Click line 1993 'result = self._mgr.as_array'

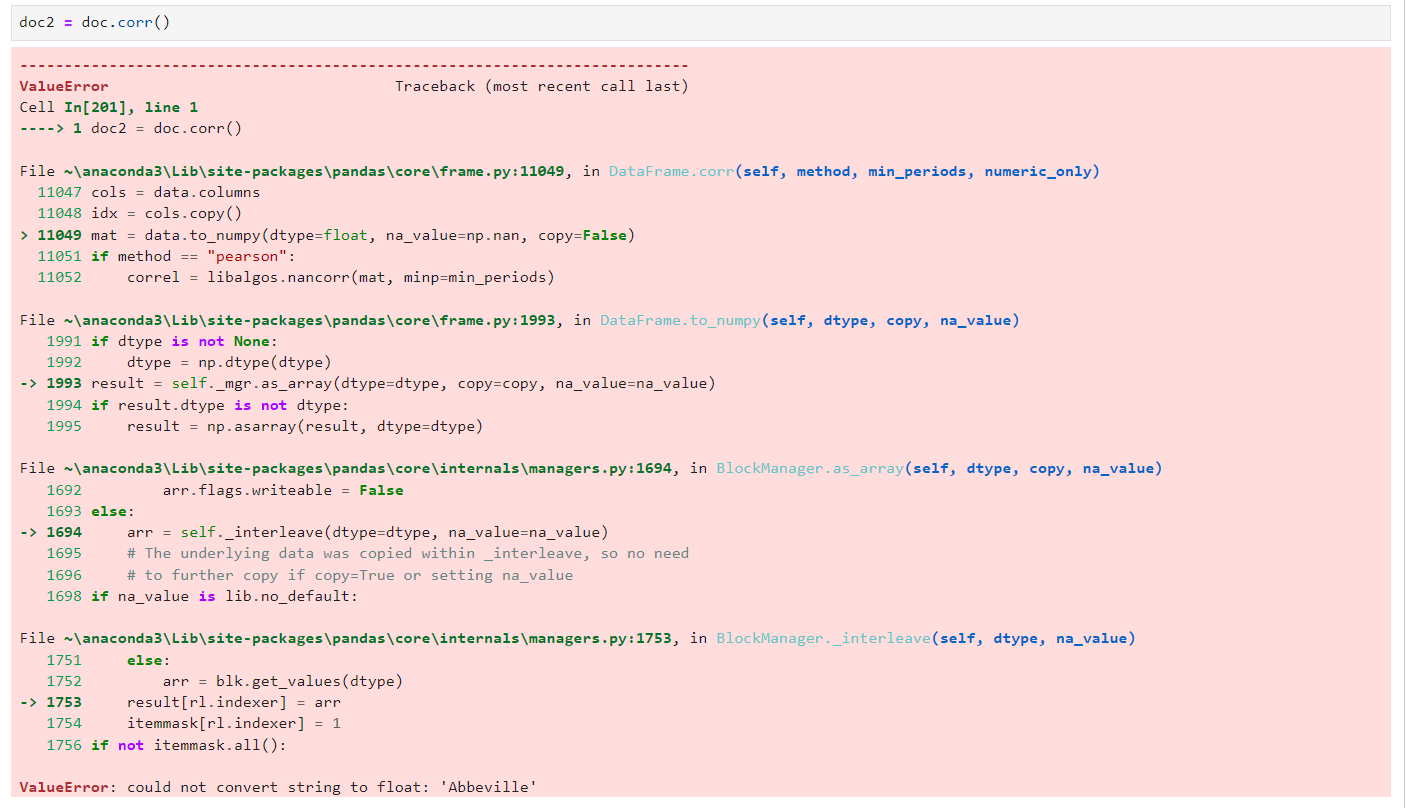coord(368,383)
